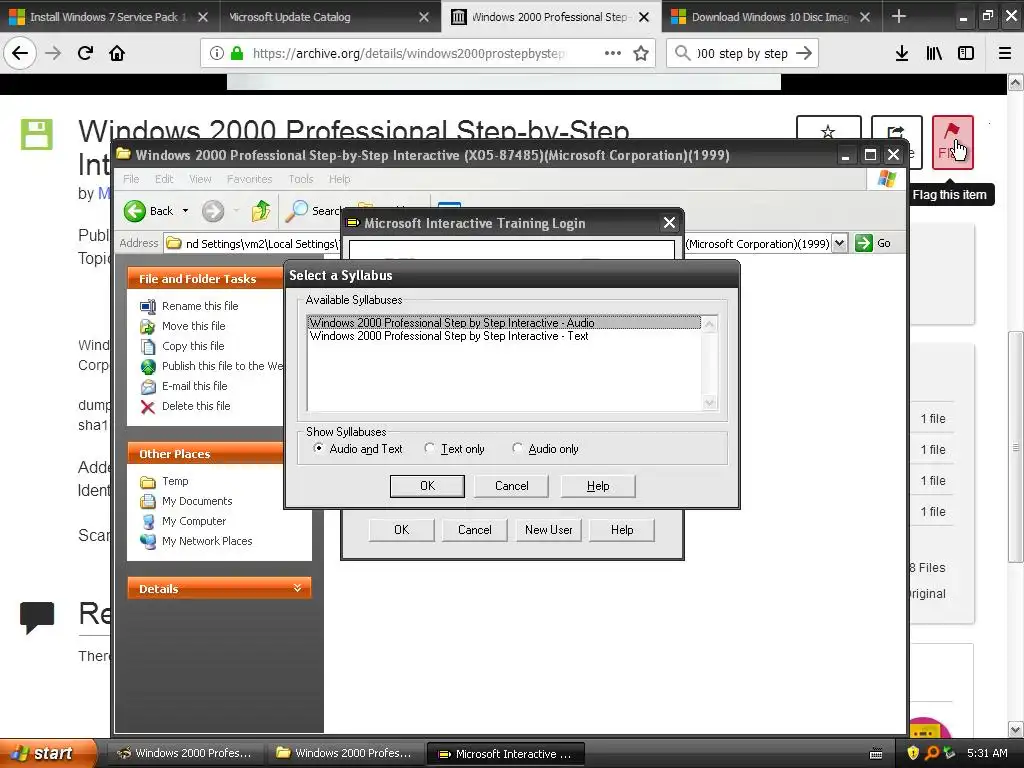Switch to 'Install Windows 7 Service Pack' tab

click(110, 17)
